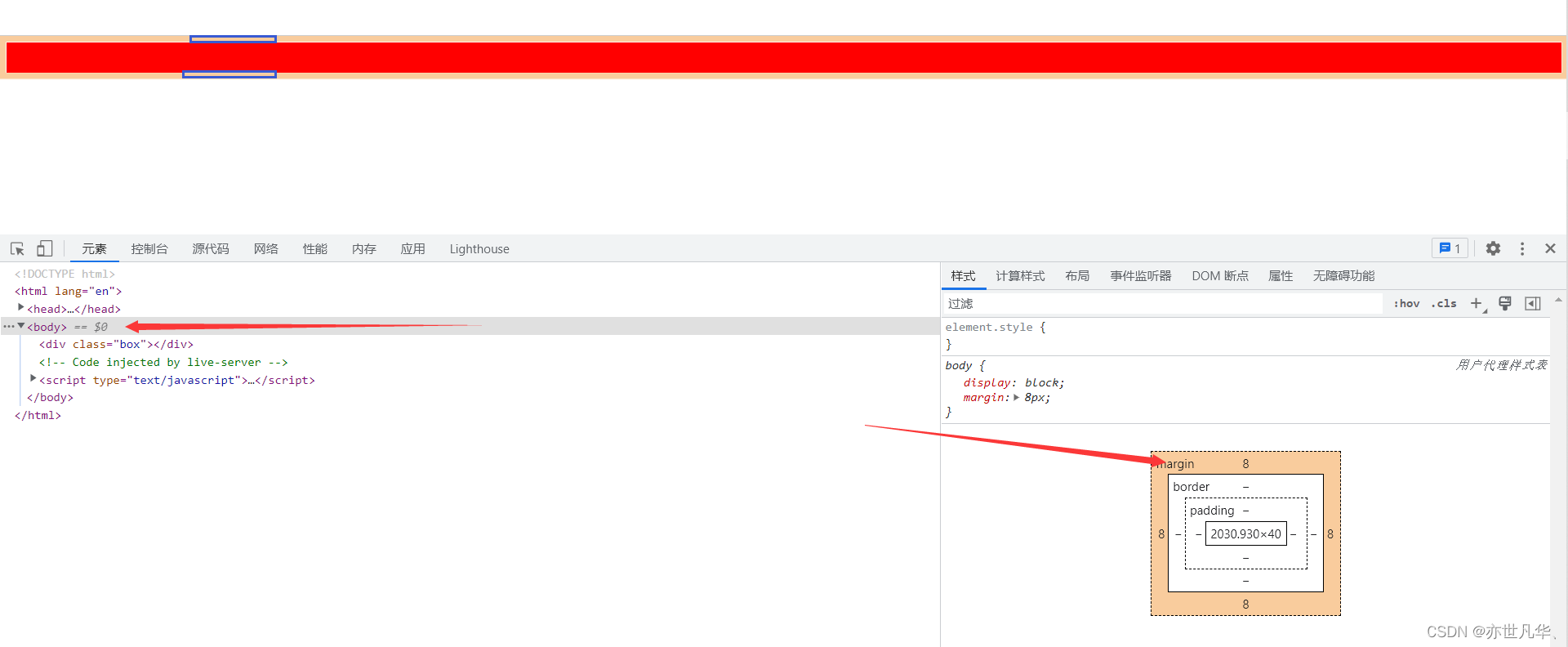Open the rendering emulation paint-roller icon
The height and width of the screenshot is (647, 1568).
click(1505, 303)
